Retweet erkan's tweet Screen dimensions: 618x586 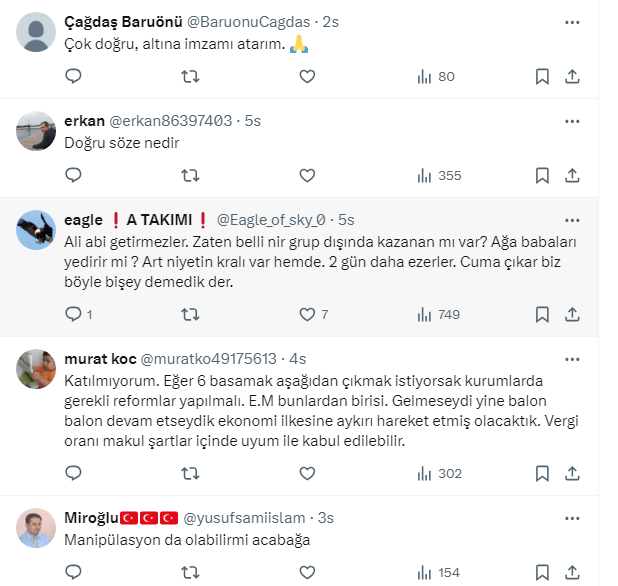click(190, 175)
